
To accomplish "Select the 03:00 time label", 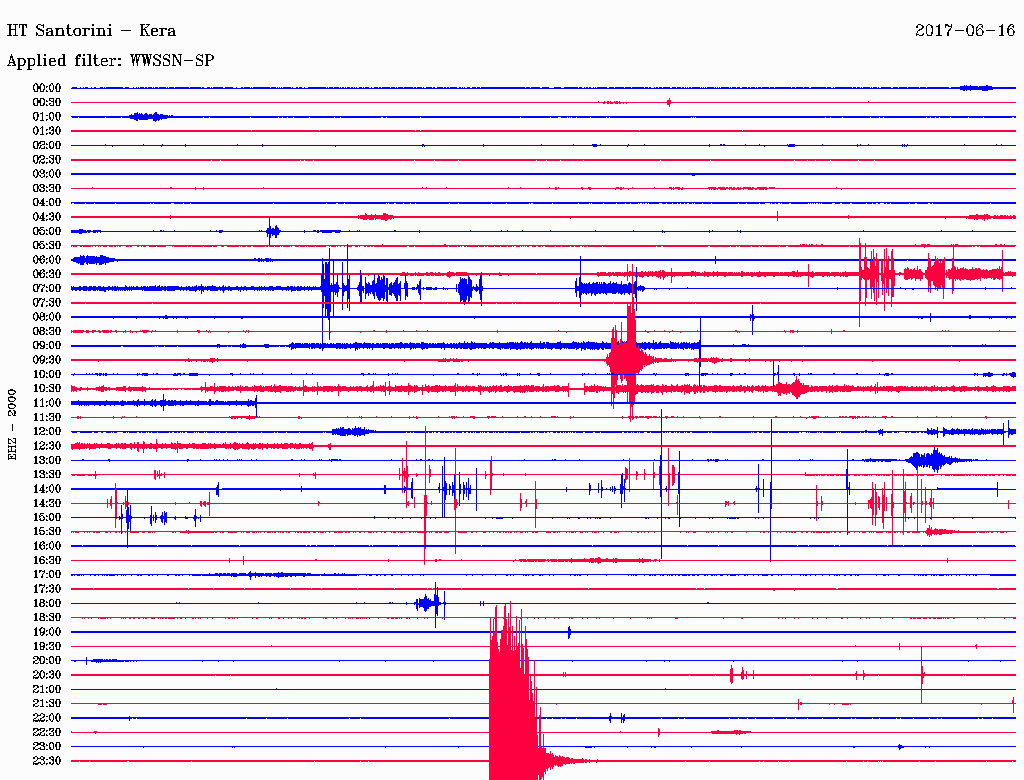I will point(47,174).
